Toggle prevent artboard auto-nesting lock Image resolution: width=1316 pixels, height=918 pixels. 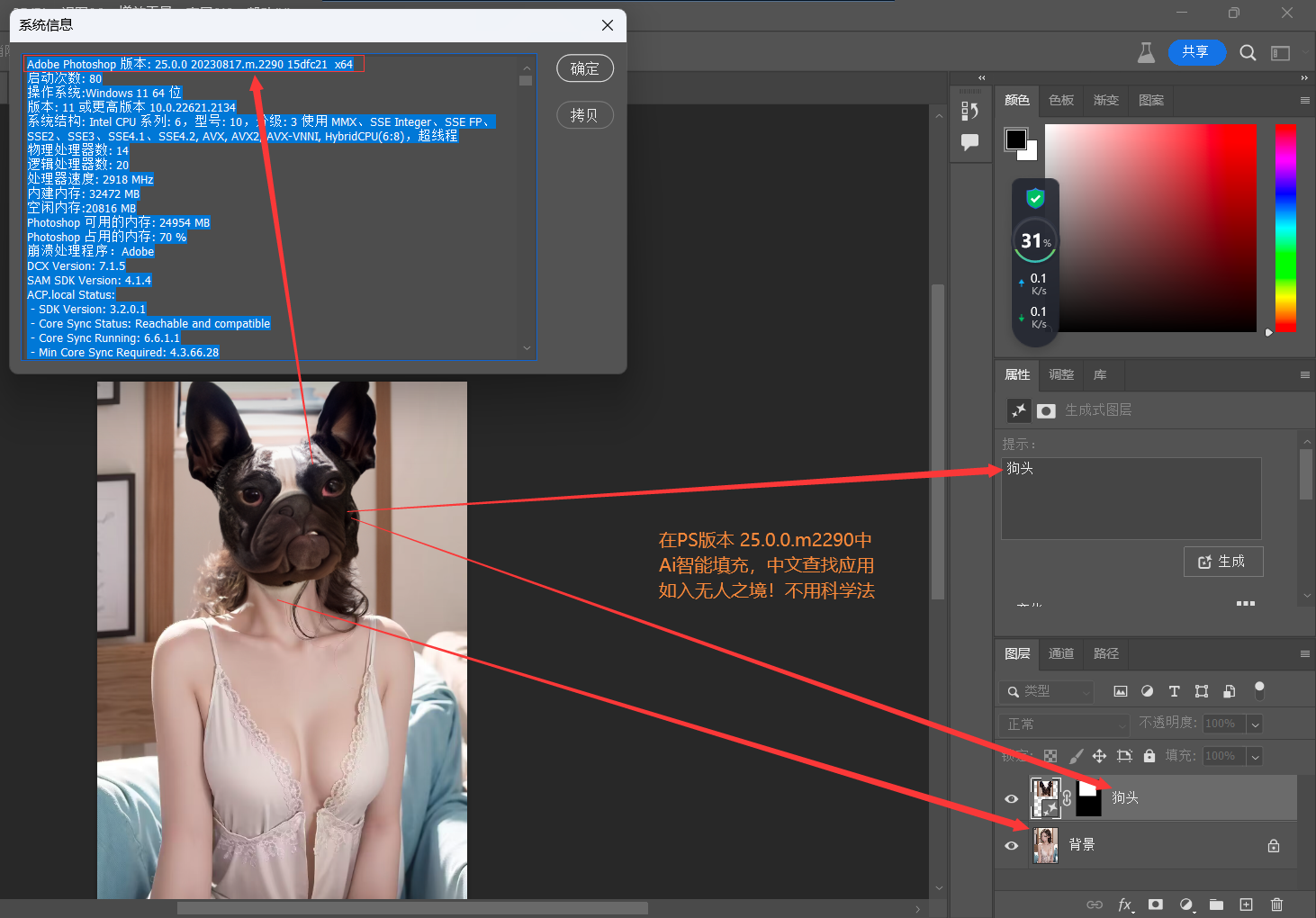pos(1124,756)
